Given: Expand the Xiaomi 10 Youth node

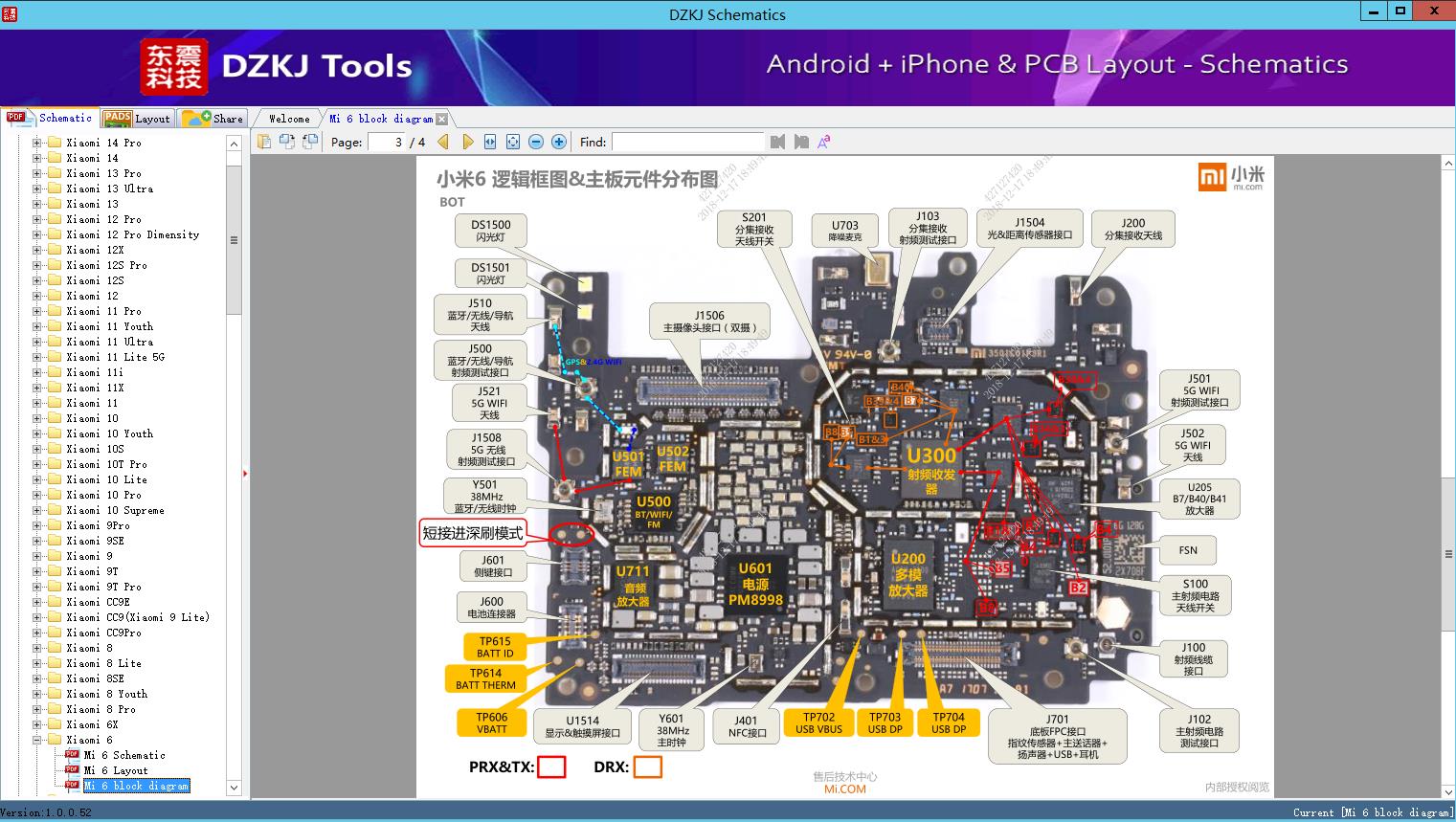Looking at the screenshot, I should click(36, 433).
